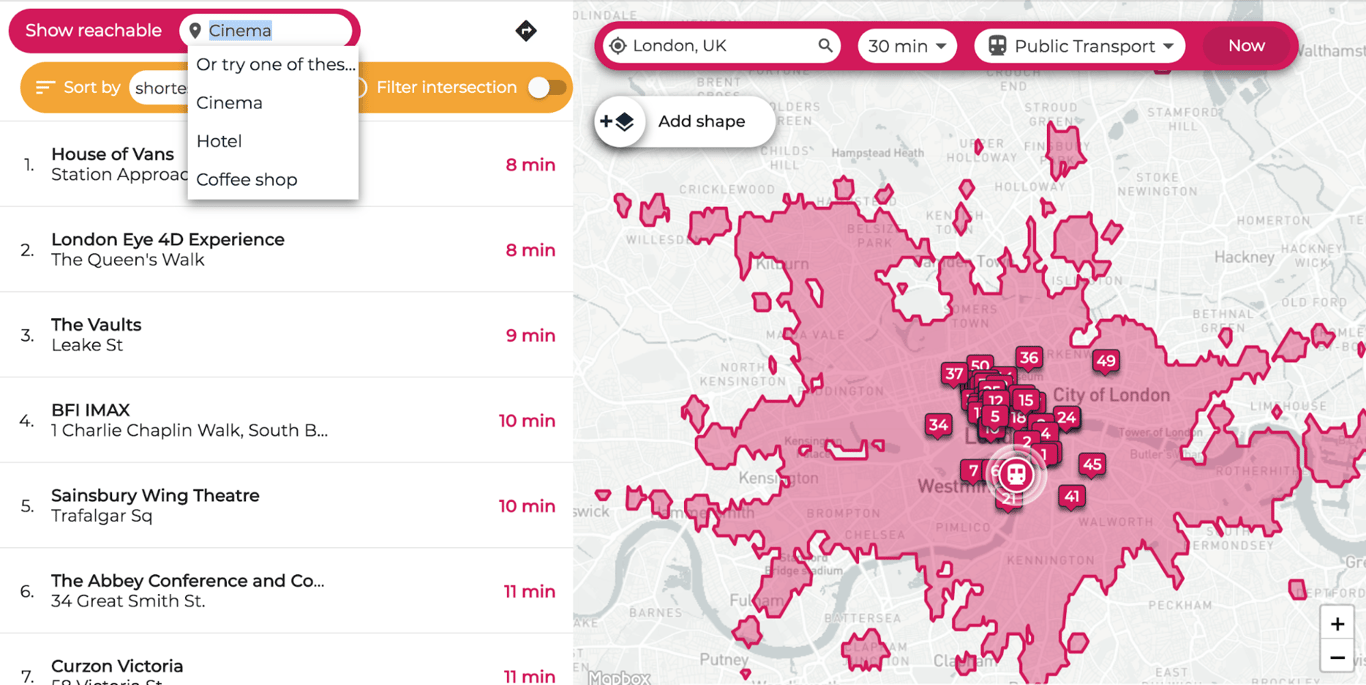Click the Add shape layers icon
The height and width of the screenshot is (685, 1366).
click(x=618, y=122)
